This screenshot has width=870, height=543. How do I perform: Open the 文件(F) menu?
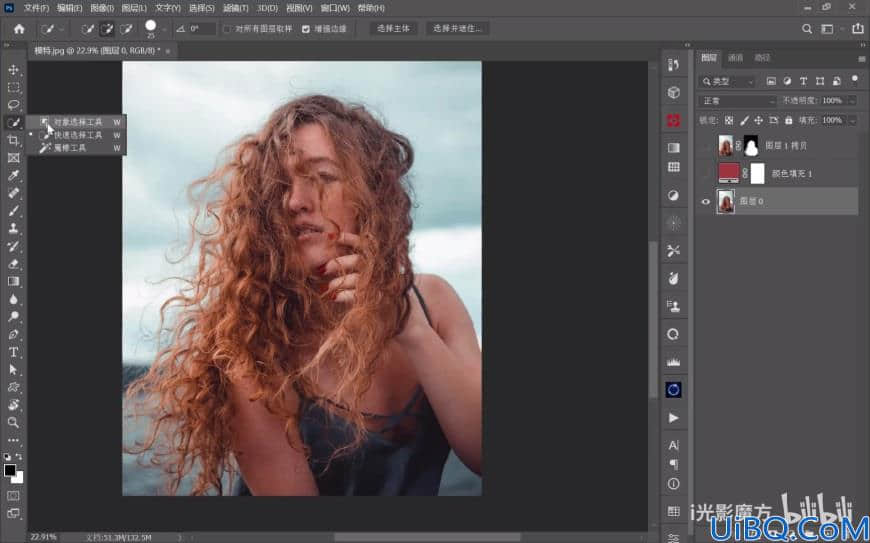[x=36, y=8]
